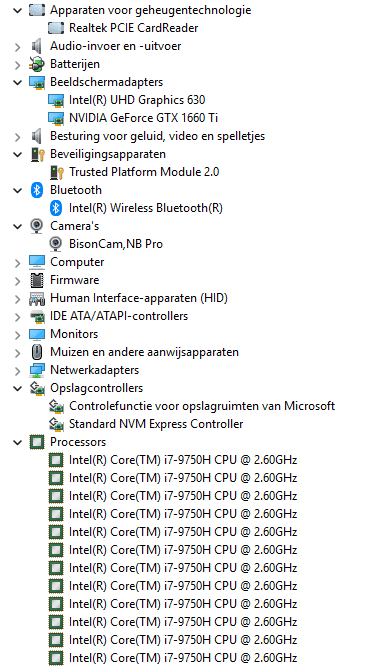Click the Netwerkadapters network icon
This screenshot has width=371, height=671.
click(37, 370)
